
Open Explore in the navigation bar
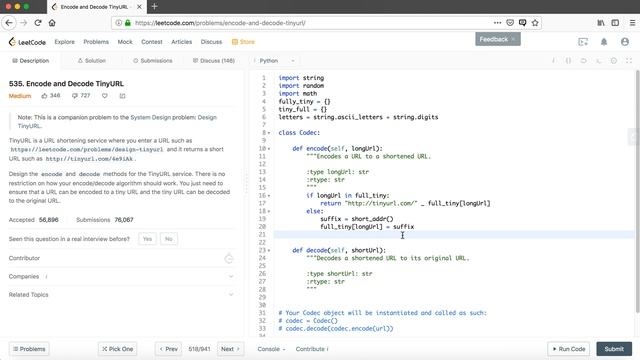coord(64,42)
